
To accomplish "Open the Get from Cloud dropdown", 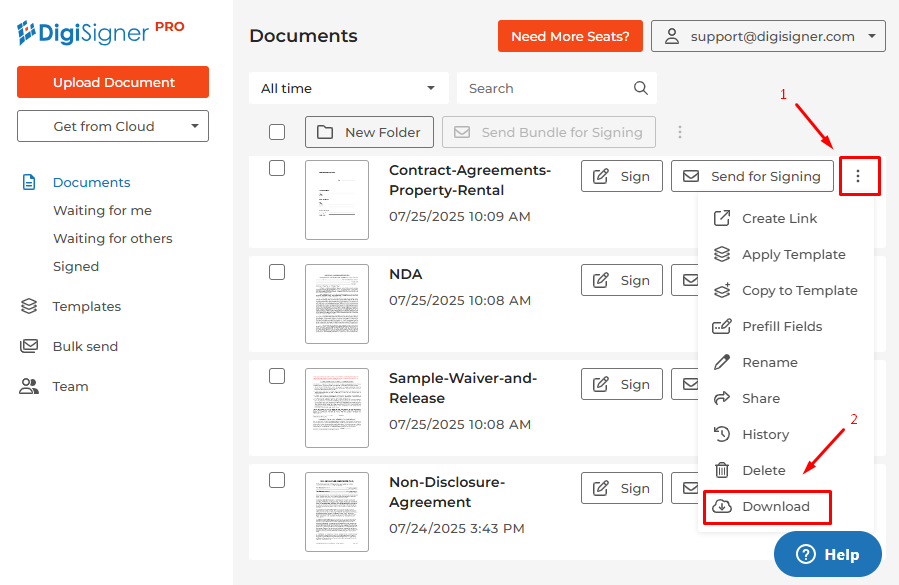I will [113, 126].
